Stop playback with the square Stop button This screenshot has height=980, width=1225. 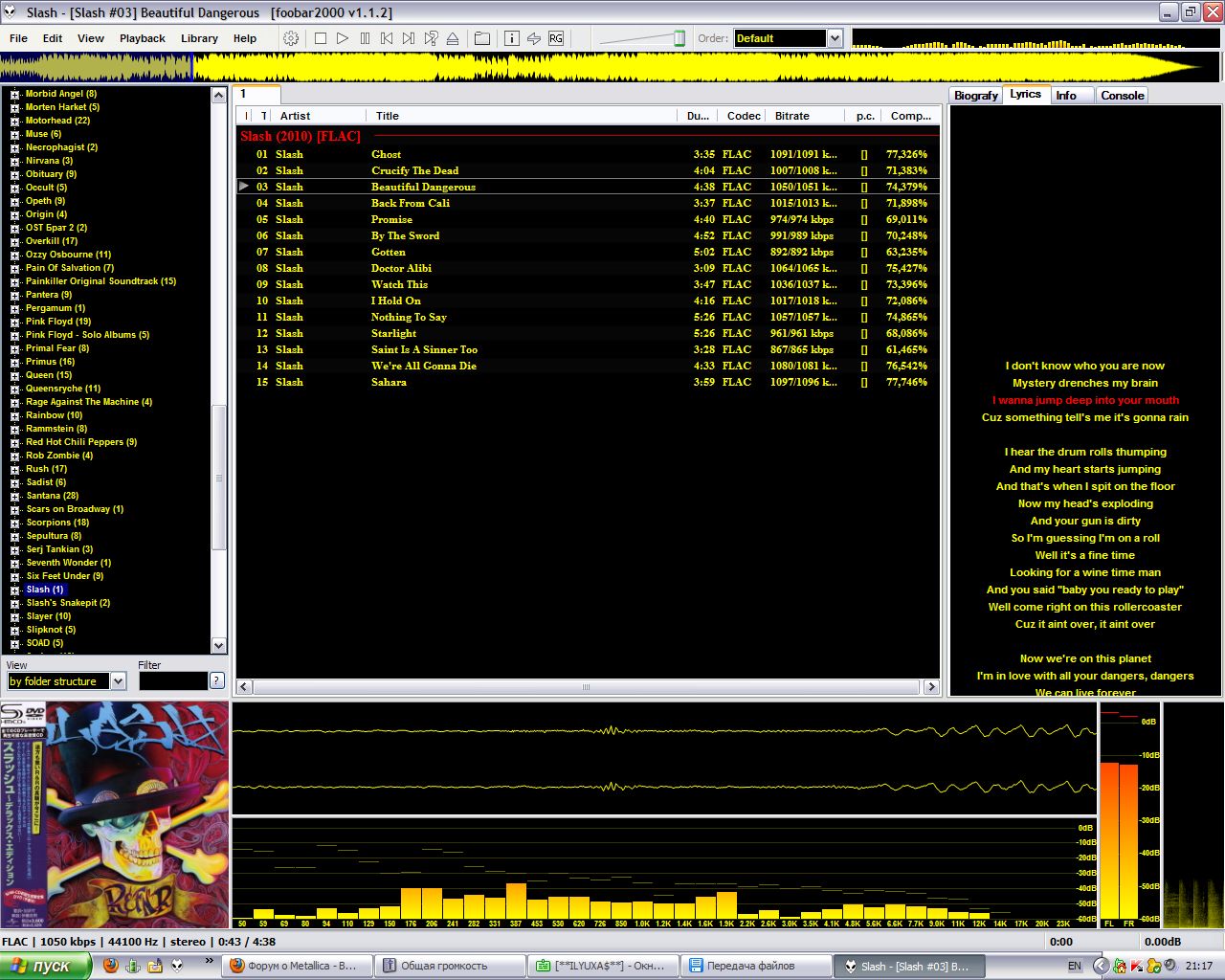[x=321, y=38]
